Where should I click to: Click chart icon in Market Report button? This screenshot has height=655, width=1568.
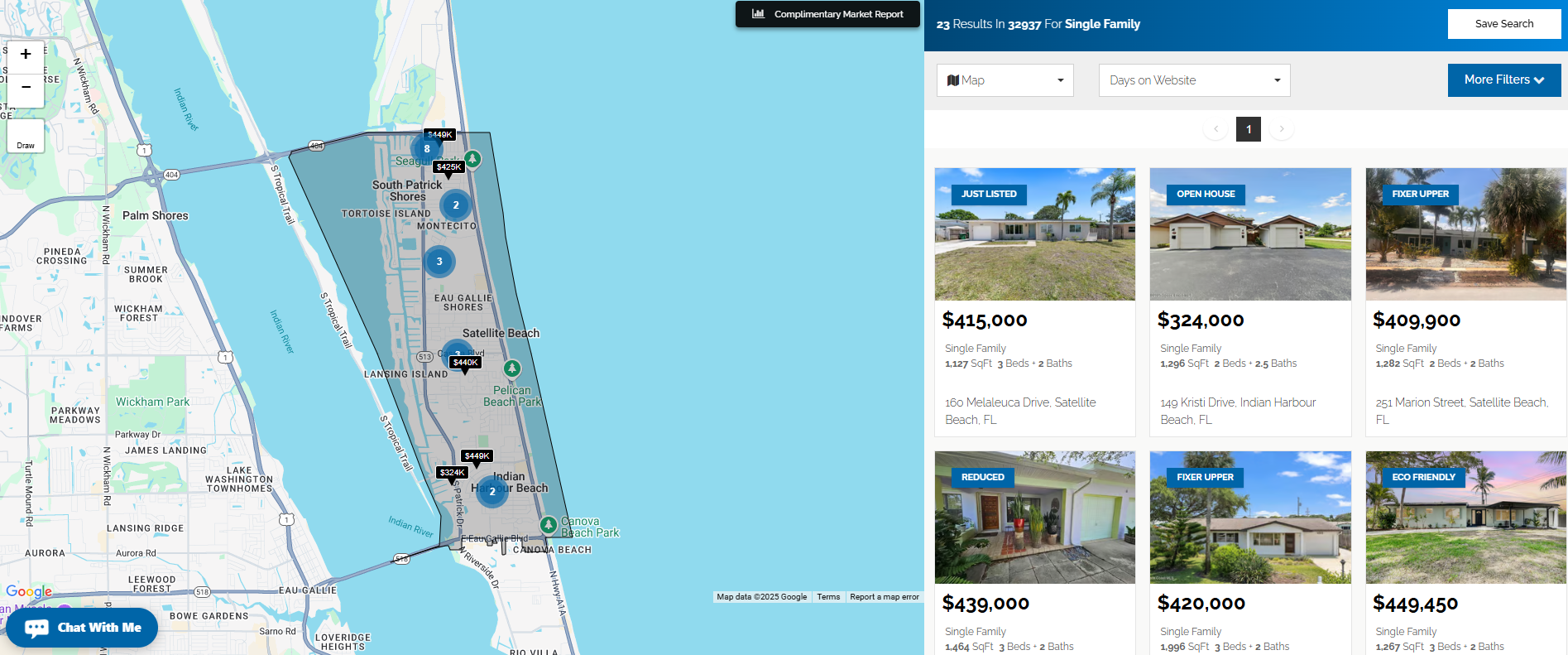pyautogui.click(x=758, y=14)
